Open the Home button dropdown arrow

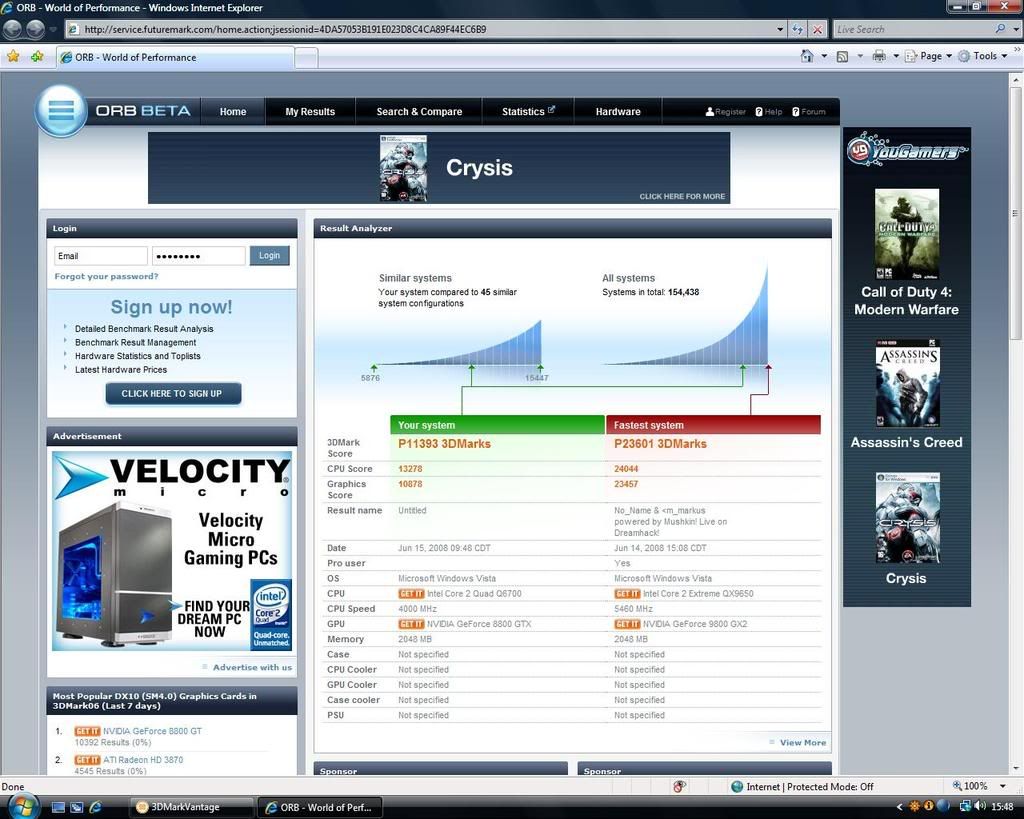(824, 56)
